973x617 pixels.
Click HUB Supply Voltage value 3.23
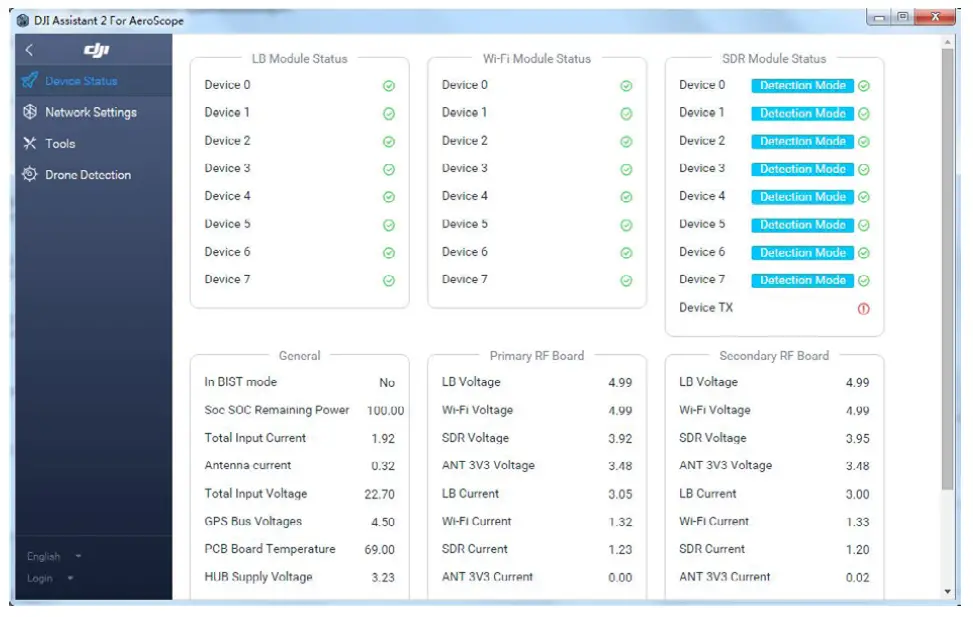pyautogui.click(x=383, y=577)
